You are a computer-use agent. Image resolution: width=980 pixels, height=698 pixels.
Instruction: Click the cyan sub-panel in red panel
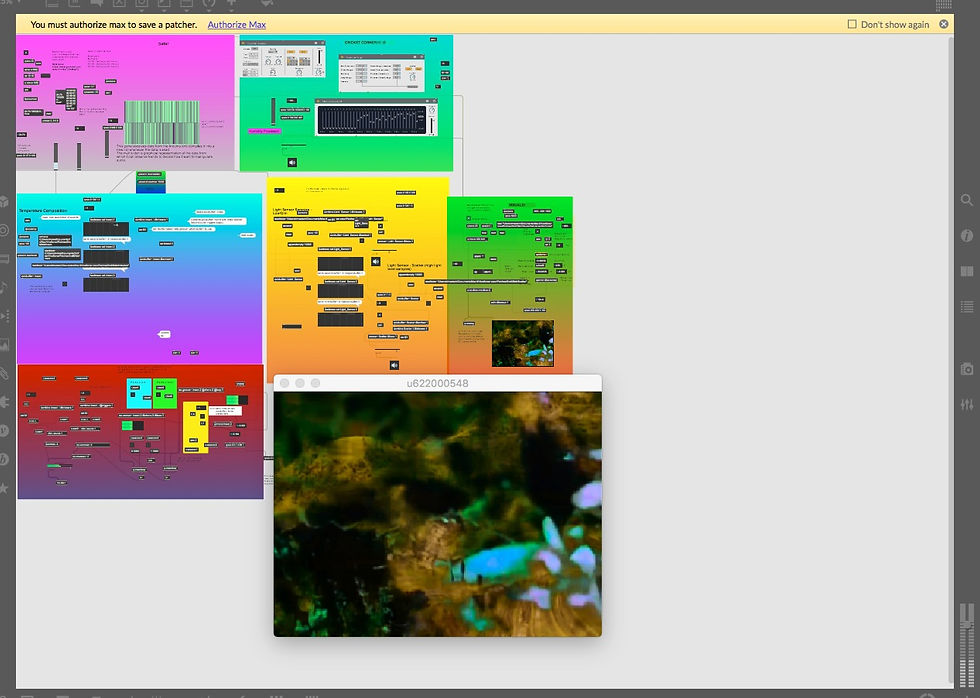[x=139, y=393]
